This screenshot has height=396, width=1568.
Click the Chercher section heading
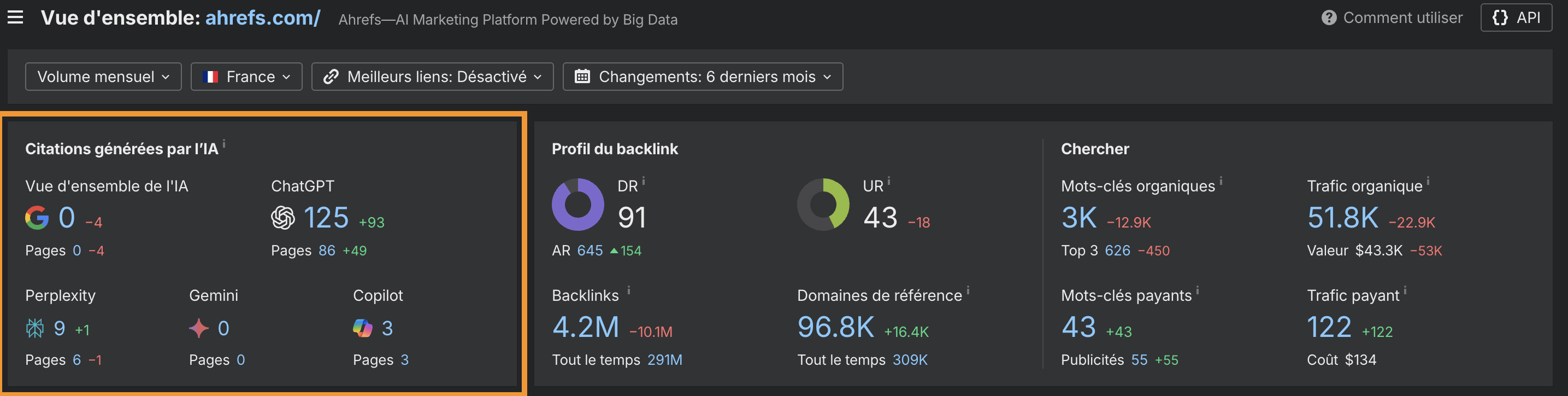pyautogui.click(x=1095, y=149)
